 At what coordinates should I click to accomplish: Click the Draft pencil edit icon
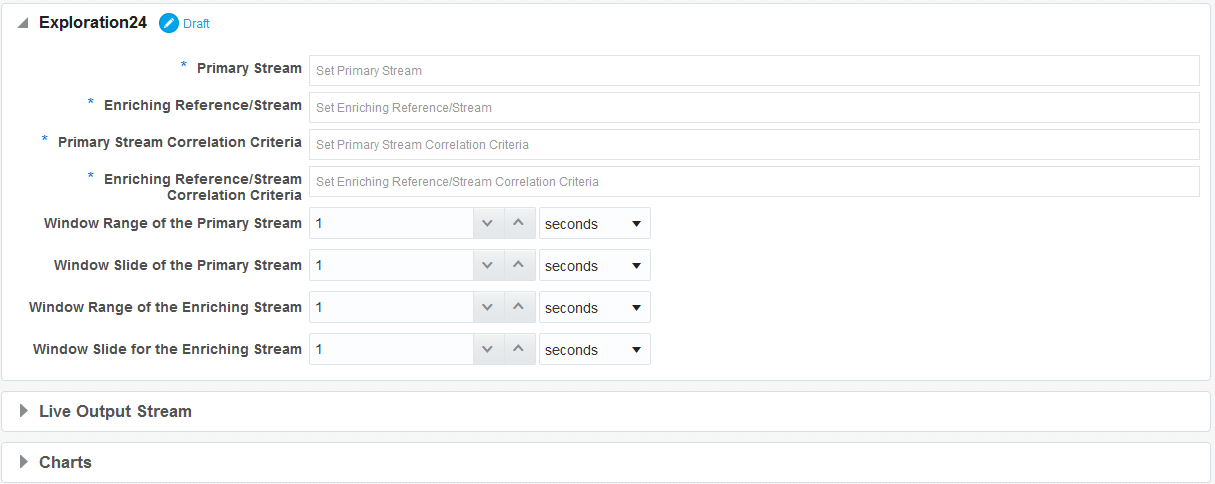169,23
